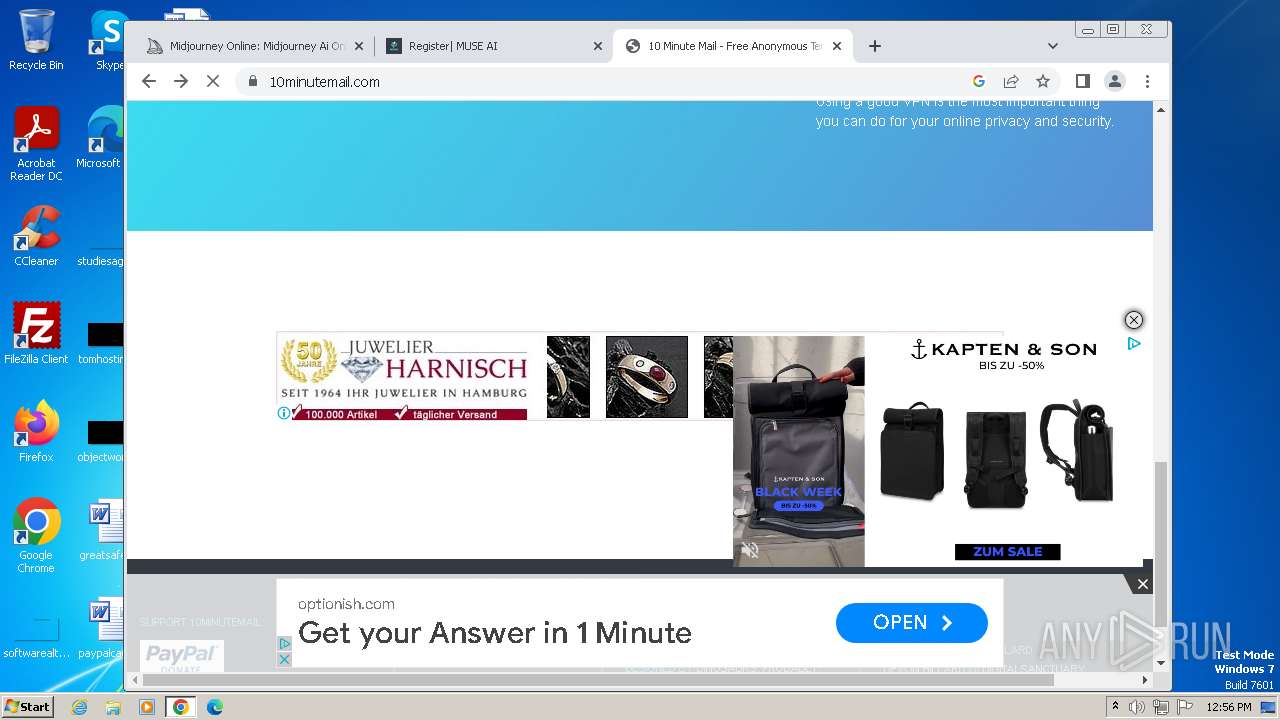The image size is (1280, 720).
Task: Toggle the Chrome side panel
Action: (1082, 81)
